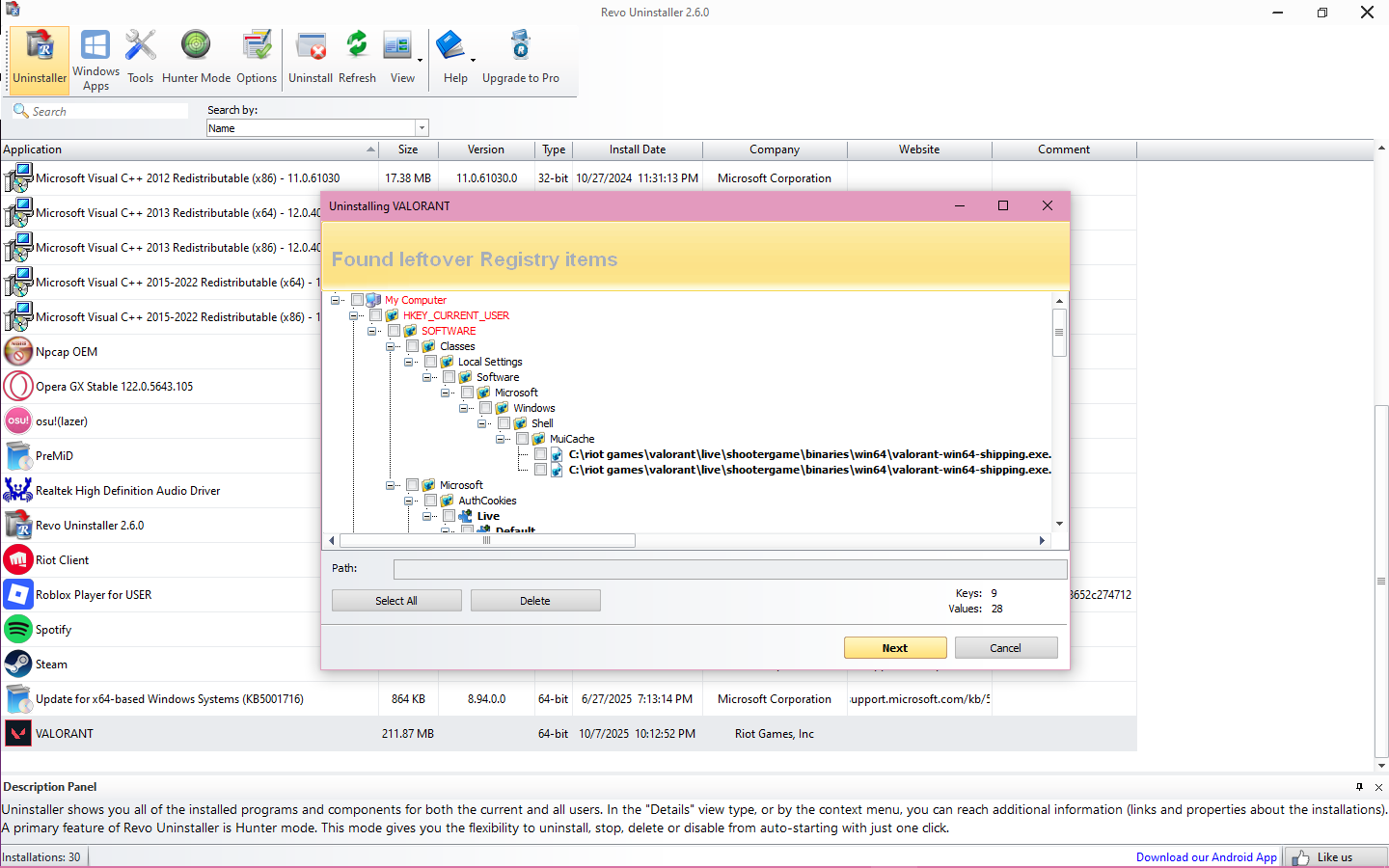Select the PreMiD program icon
This screenshot has width=1389, height=868.
(x=18, y=456)
